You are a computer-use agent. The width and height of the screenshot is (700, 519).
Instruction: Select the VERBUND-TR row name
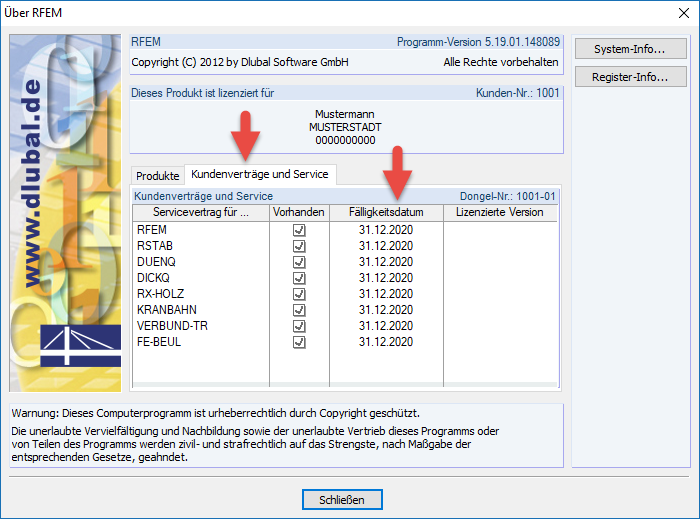pyautogui.click(x=172, y=326)
